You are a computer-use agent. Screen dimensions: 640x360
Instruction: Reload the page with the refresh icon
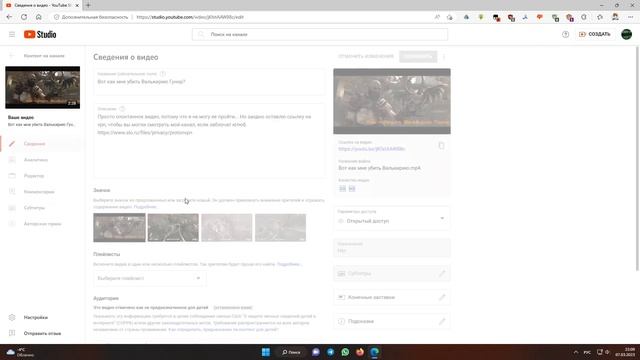click(24, 17)
